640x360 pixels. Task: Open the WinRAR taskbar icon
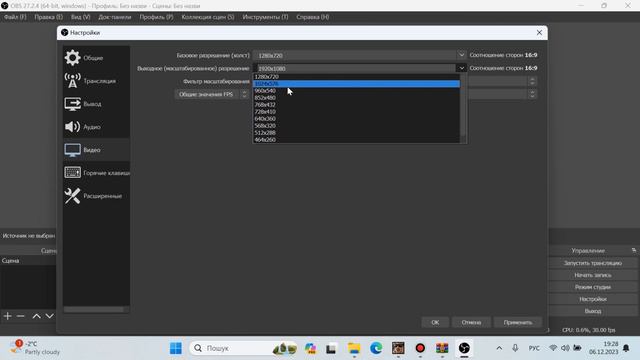click(x=442, y=348)
